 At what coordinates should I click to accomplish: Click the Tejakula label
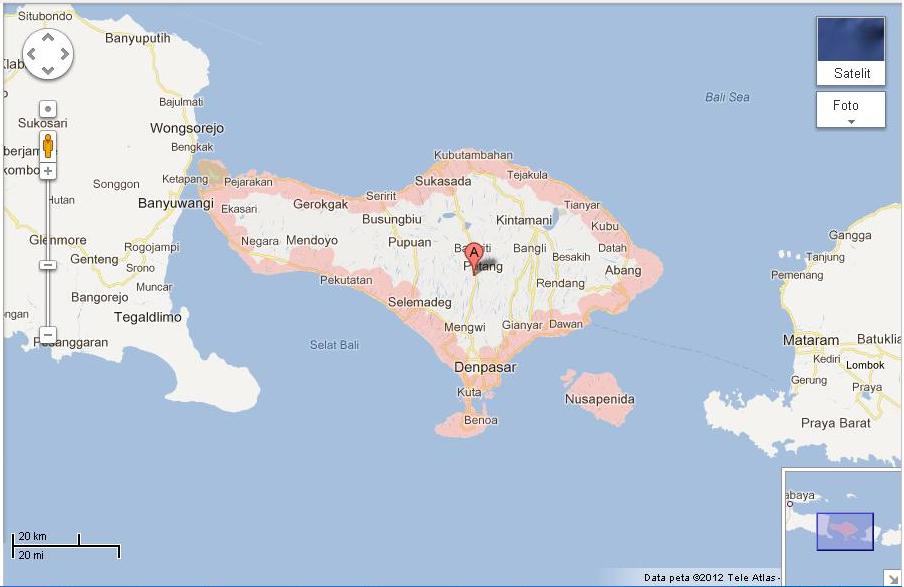[x=527, y=175]
